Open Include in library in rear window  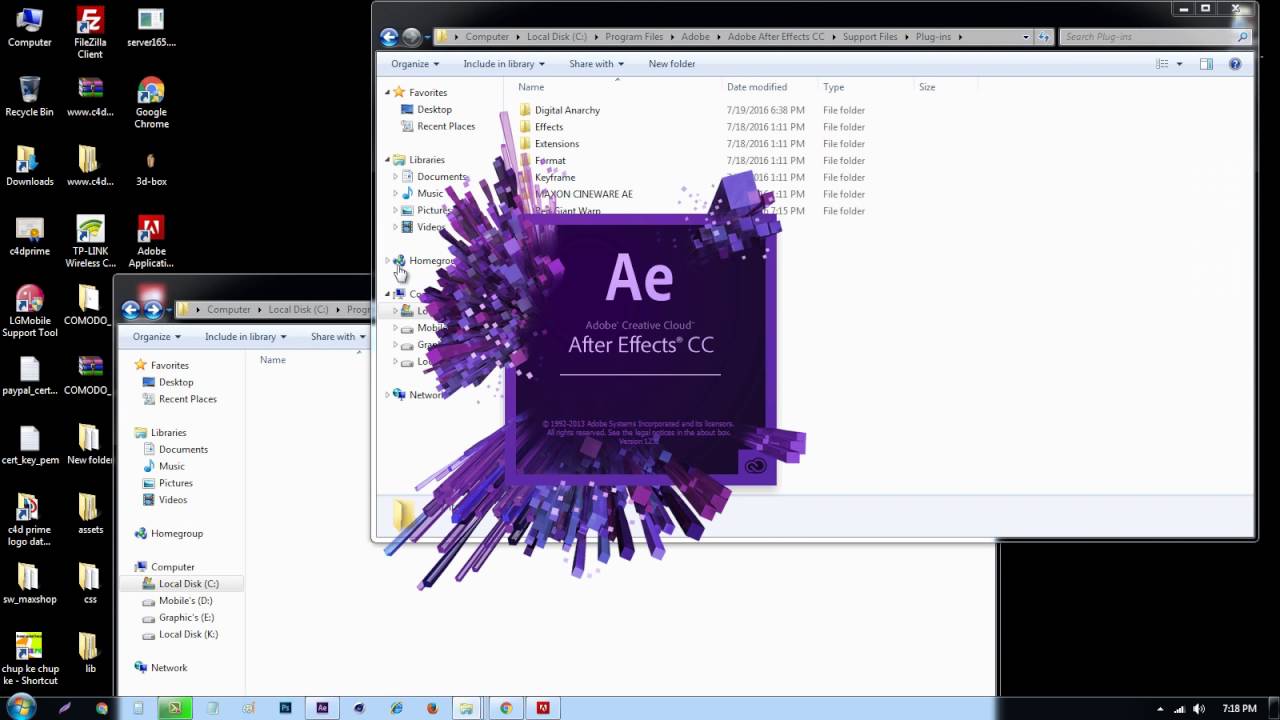coord(246,337)
